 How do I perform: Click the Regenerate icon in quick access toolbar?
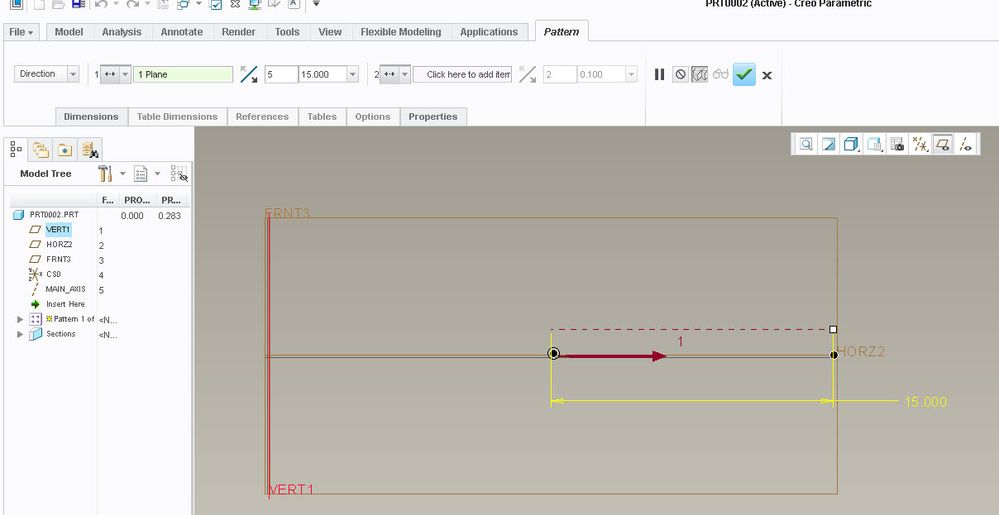pos(162,4)
